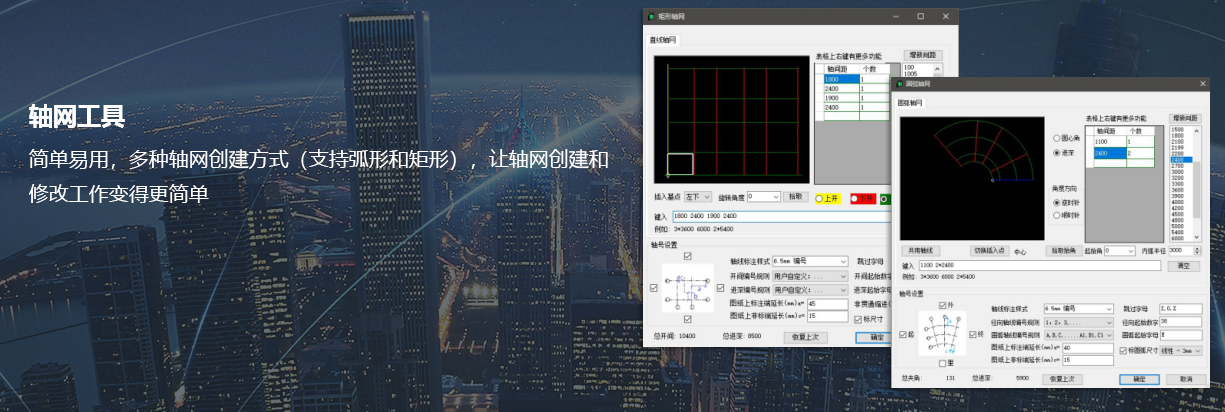Click the arc axis-number diagram

[942, 333]
